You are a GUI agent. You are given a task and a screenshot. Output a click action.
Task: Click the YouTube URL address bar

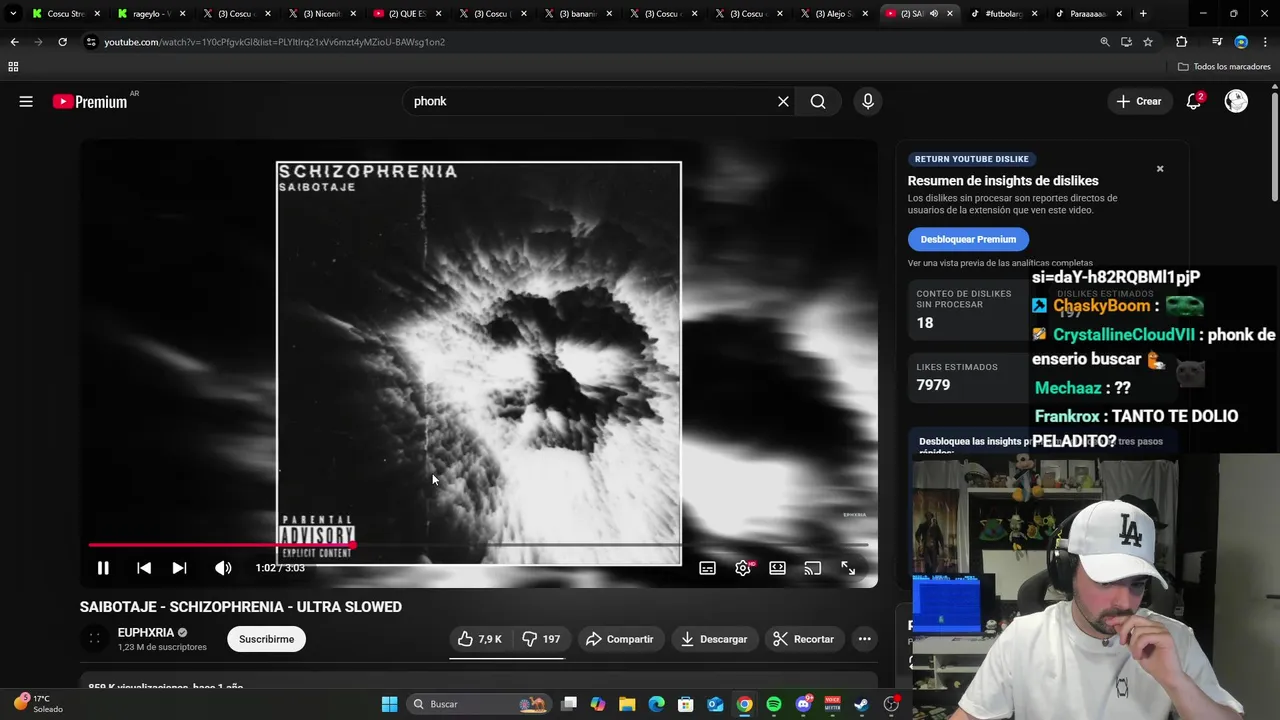pos(590,42)
